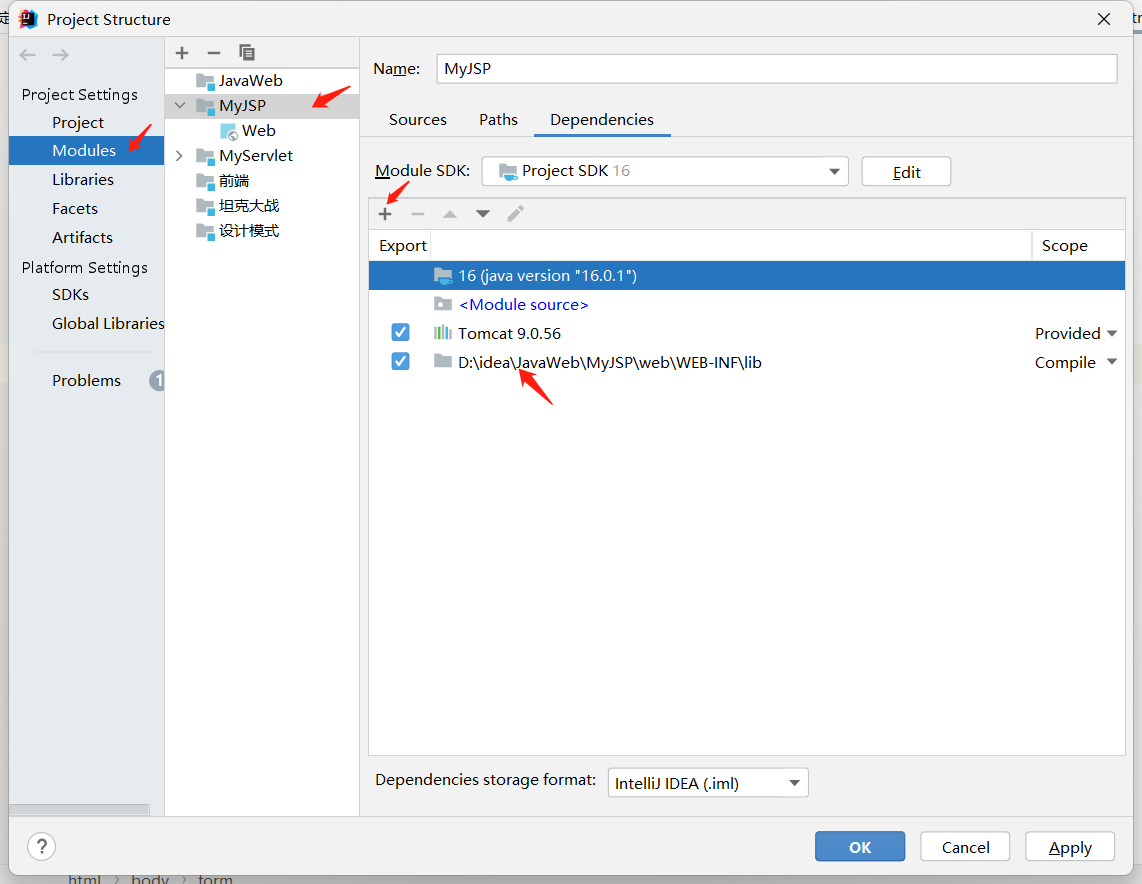Select the Tomcat 9.0.56 dependency row
This screenshot has width=1142, height=884.
(x=747, y=334)
